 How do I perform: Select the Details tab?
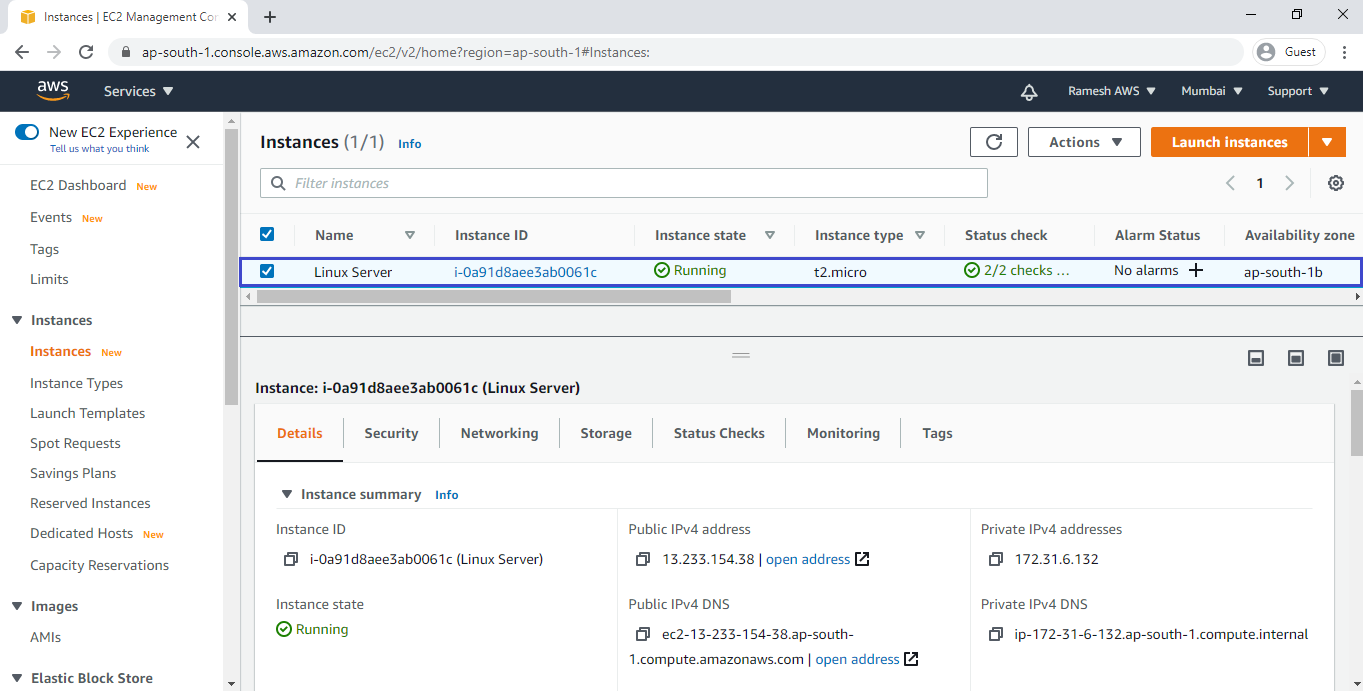(300, 433)
